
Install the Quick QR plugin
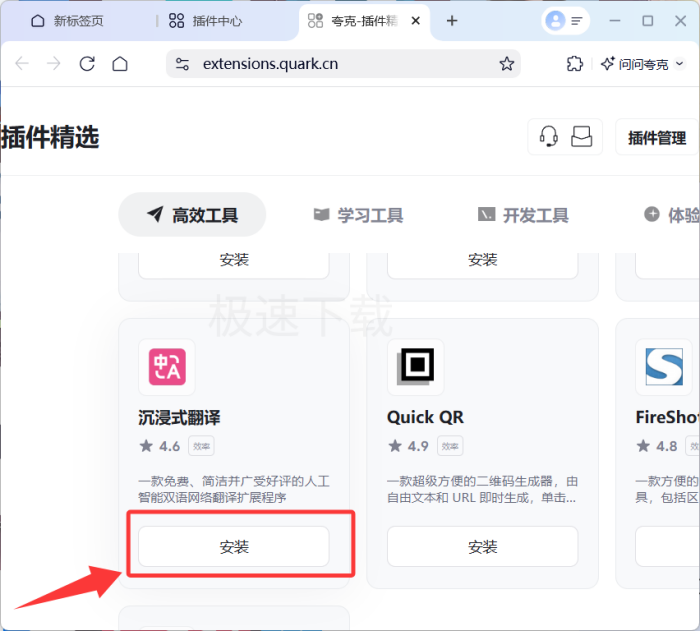point(482,547)
